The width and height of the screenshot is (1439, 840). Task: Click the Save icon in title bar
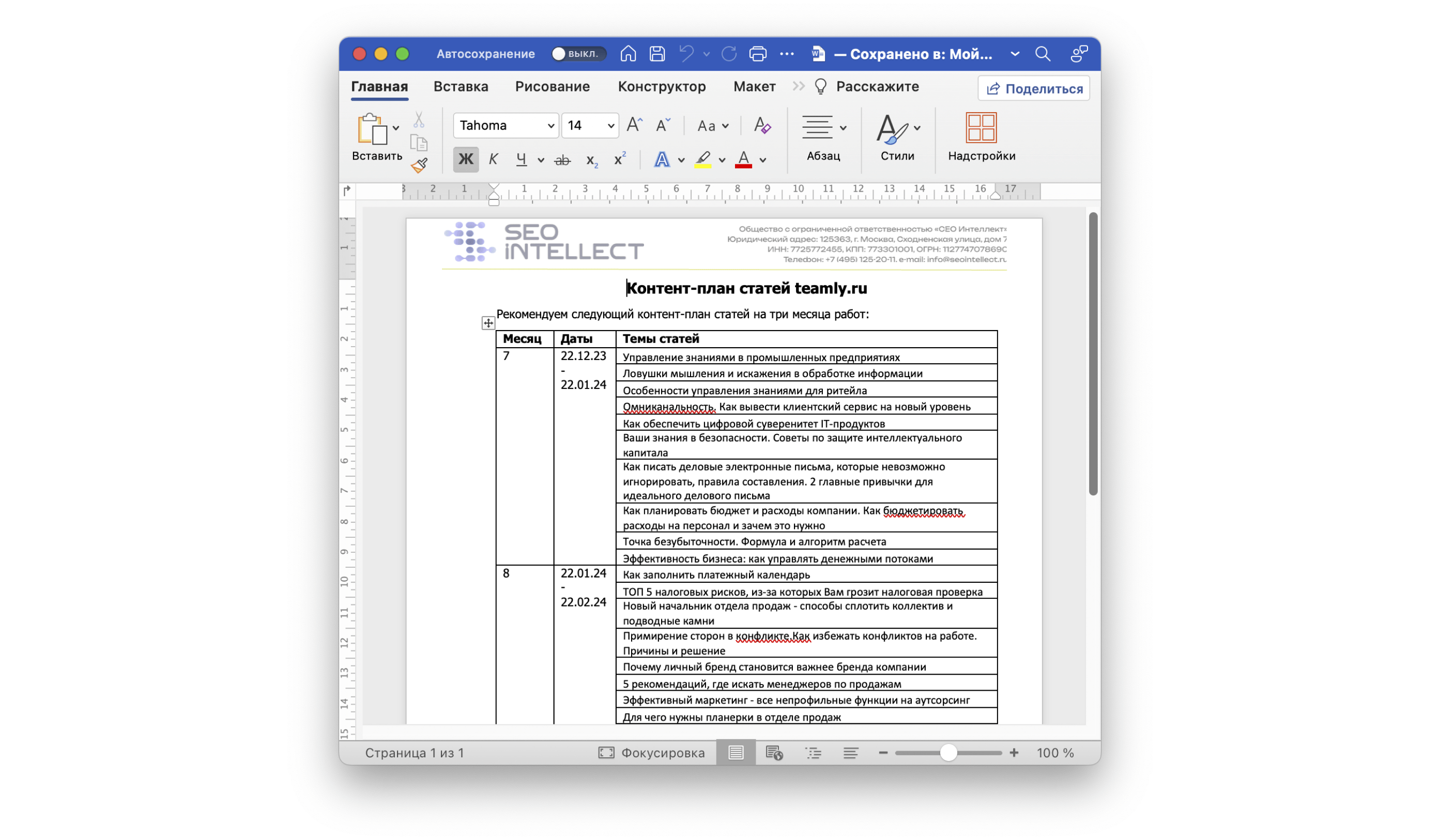pos(657,54)
